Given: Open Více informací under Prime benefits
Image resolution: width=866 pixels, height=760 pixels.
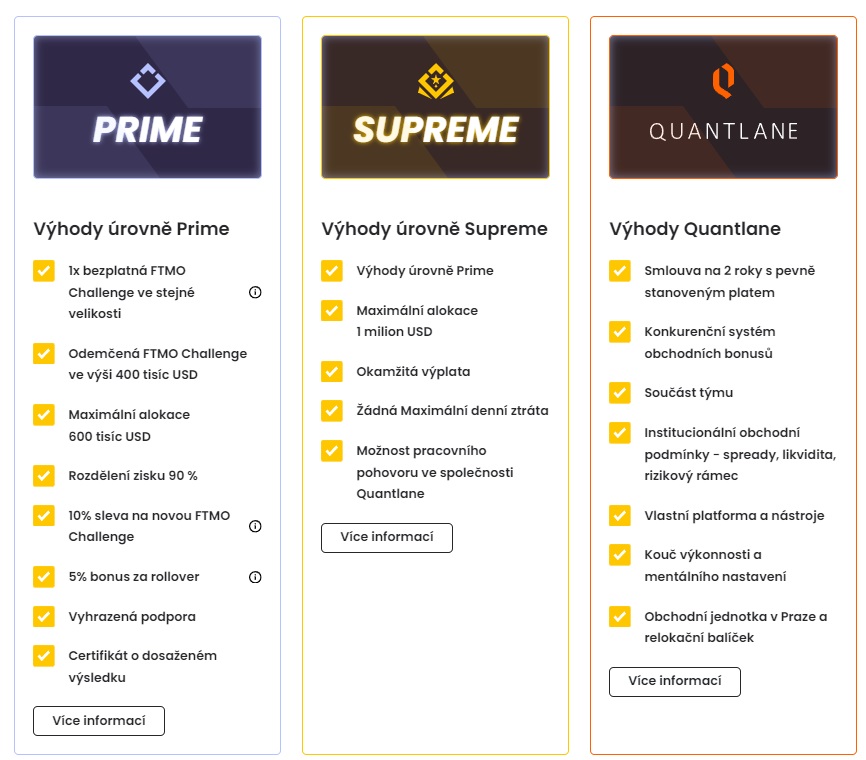Looking at the screenshot, I should click(x=99, y=721).
